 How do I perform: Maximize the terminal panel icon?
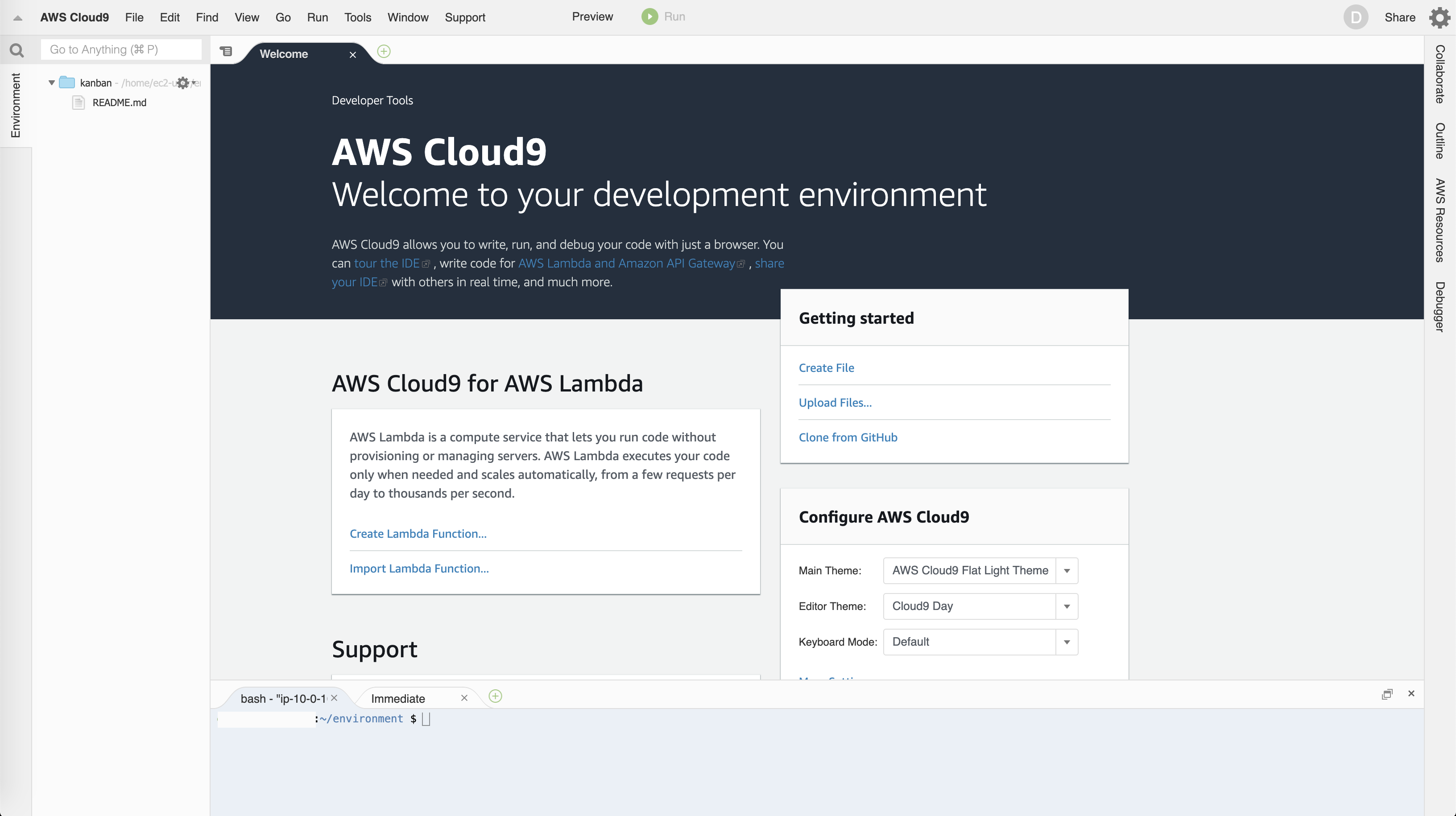[x=1387, y=694]
